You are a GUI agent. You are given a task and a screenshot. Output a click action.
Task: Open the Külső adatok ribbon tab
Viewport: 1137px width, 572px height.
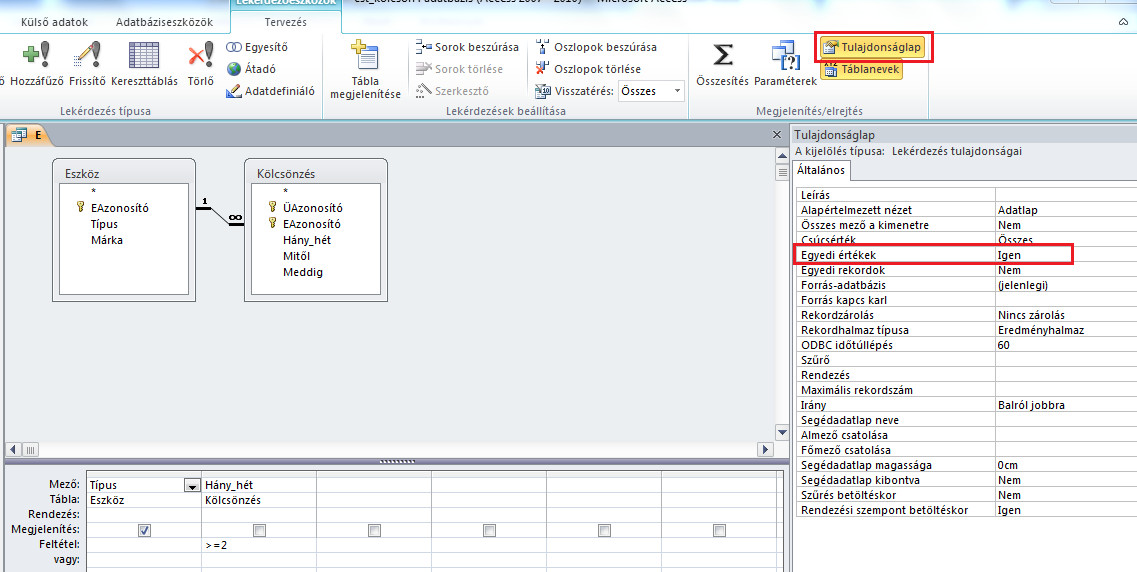48,21
